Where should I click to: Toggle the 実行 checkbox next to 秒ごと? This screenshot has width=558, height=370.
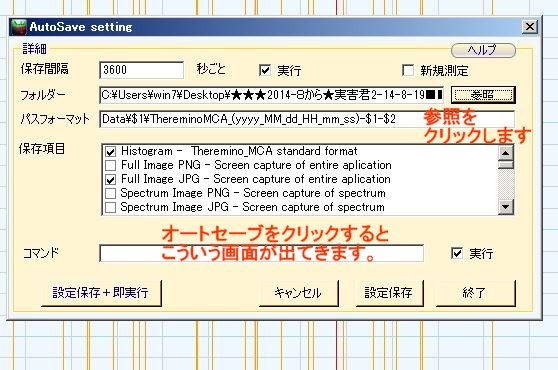265,70
